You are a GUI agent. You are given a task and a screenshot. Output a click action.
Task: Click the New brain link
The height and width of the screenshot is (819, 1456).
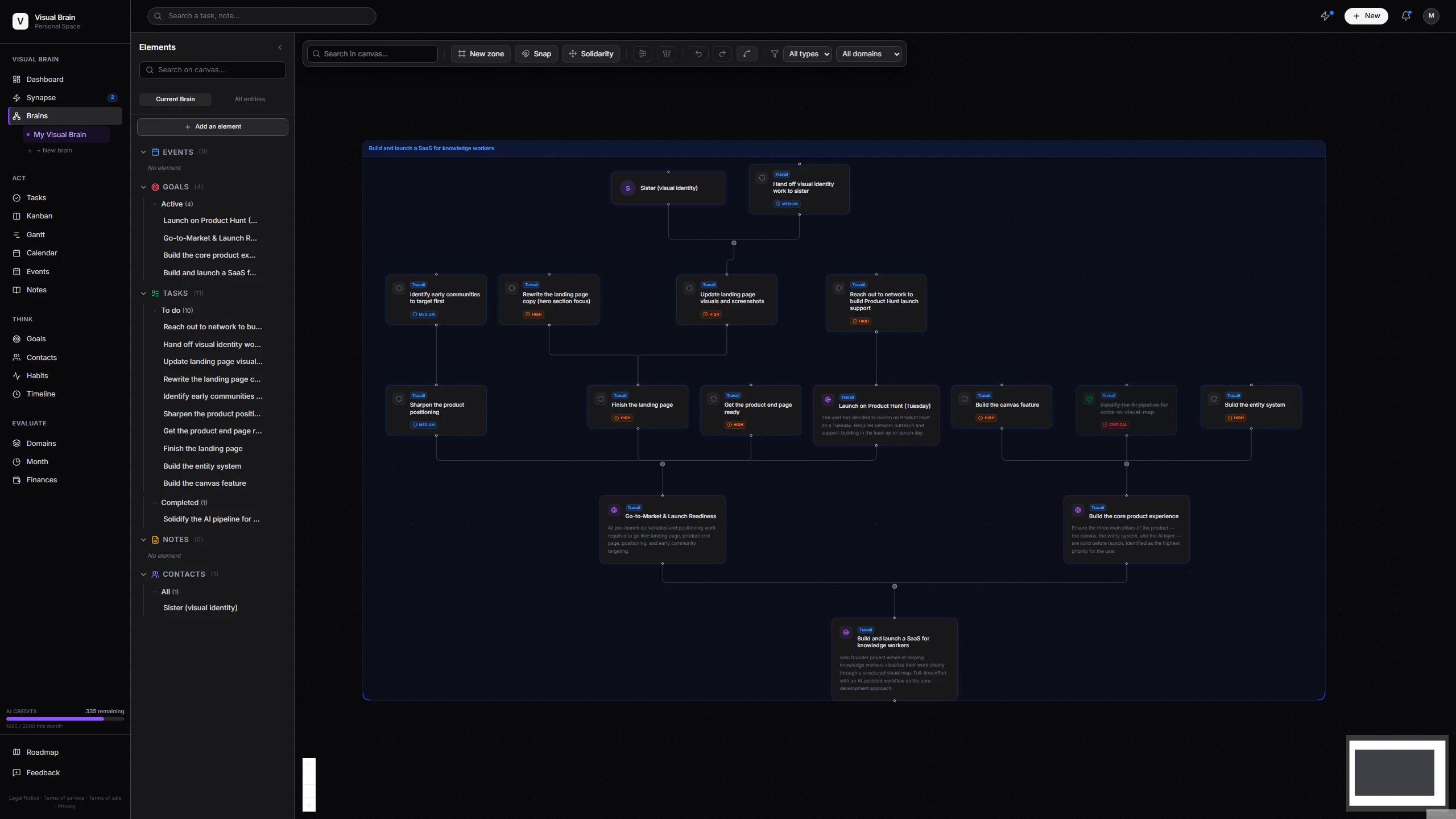pyautogui.click(x=55, y=150)
